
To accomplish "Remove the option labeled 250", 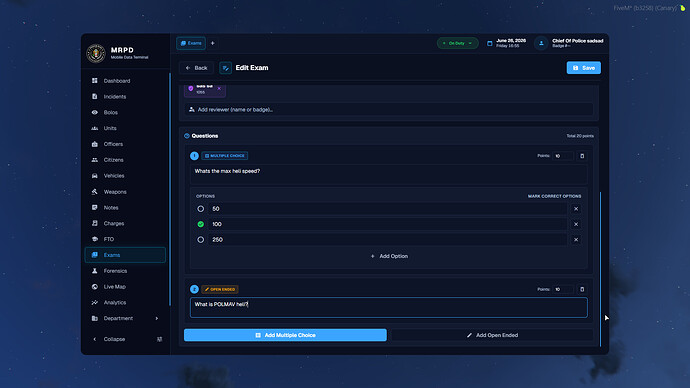I will (576, 239).
